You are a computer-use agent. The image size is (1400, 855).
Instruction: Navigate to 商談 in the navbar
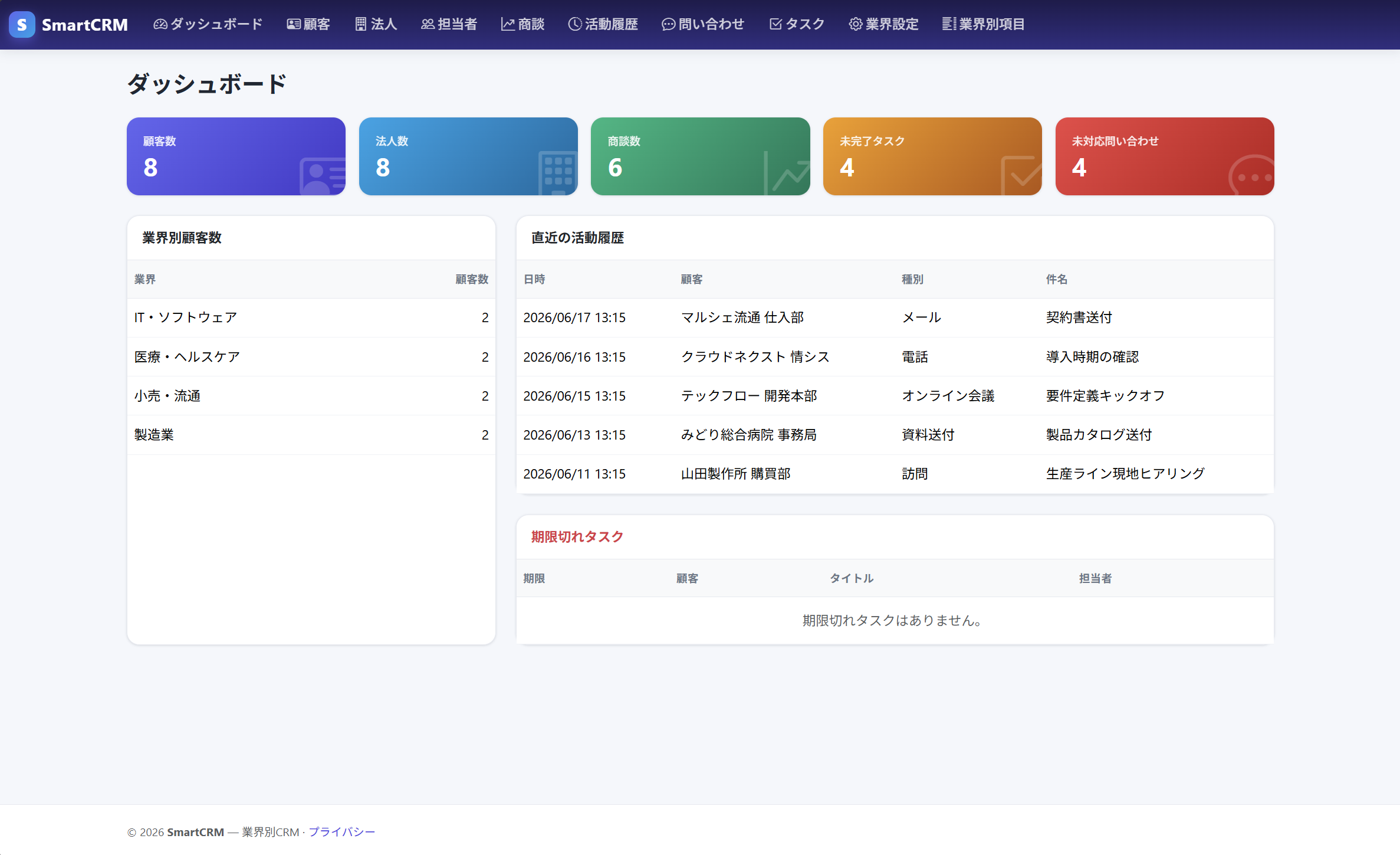click(523, 24)
